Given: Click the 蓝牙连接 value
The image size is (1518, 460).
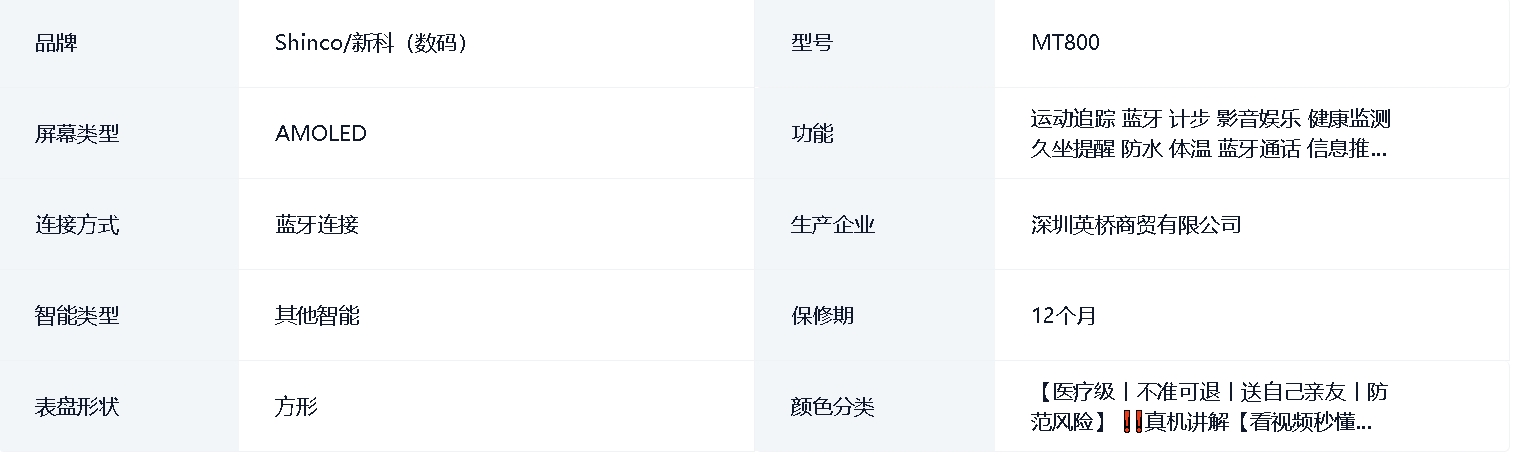Looking at the screenshot, I should [317, 225].
